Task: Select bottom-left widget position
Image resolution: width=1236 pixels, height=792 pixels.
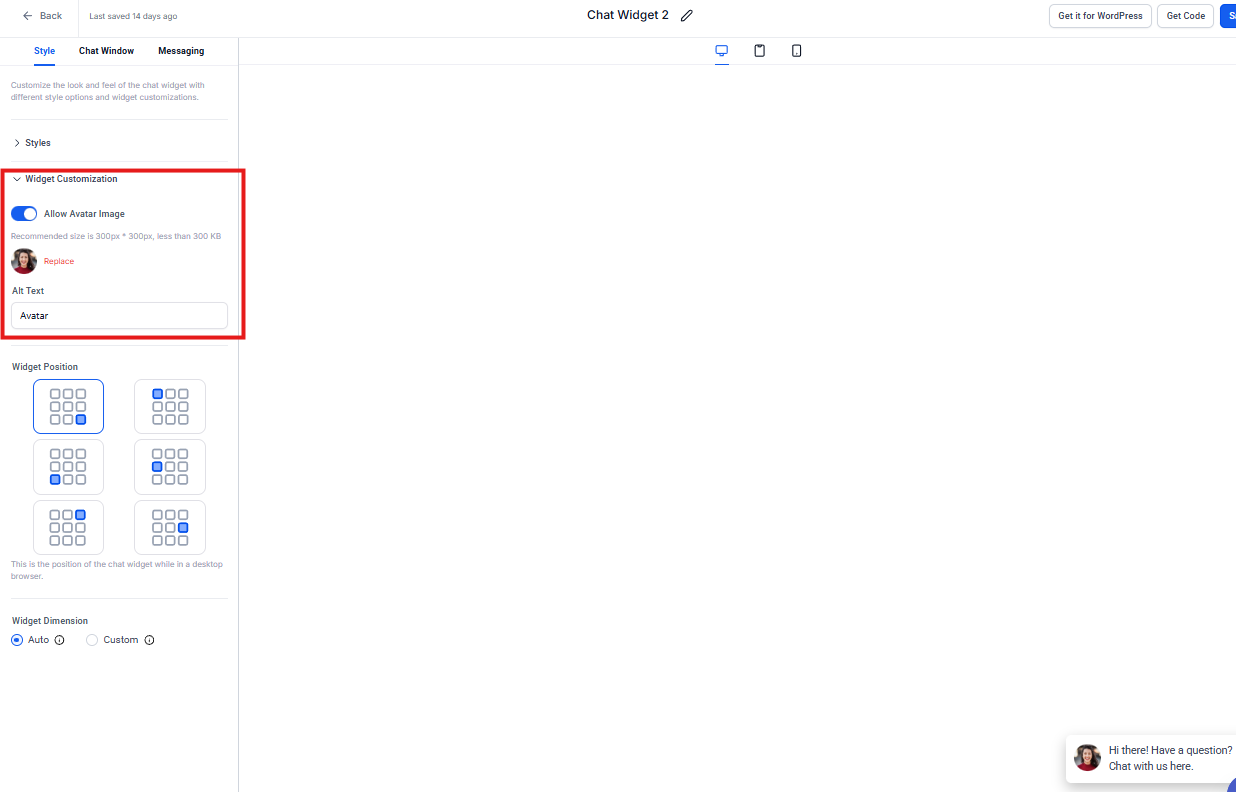Action: coord(68,467)
